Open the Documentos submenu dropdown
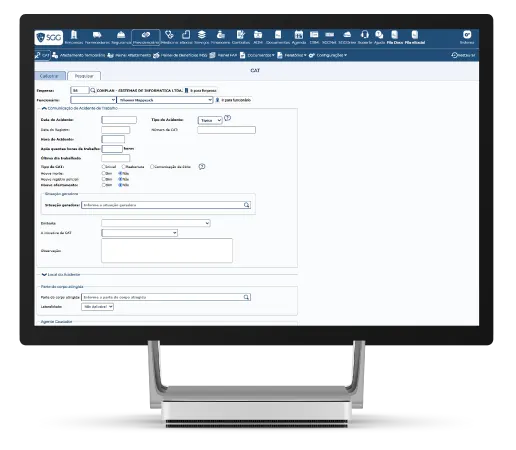Viewport: 516px width, 450px height. pos(257,55)
